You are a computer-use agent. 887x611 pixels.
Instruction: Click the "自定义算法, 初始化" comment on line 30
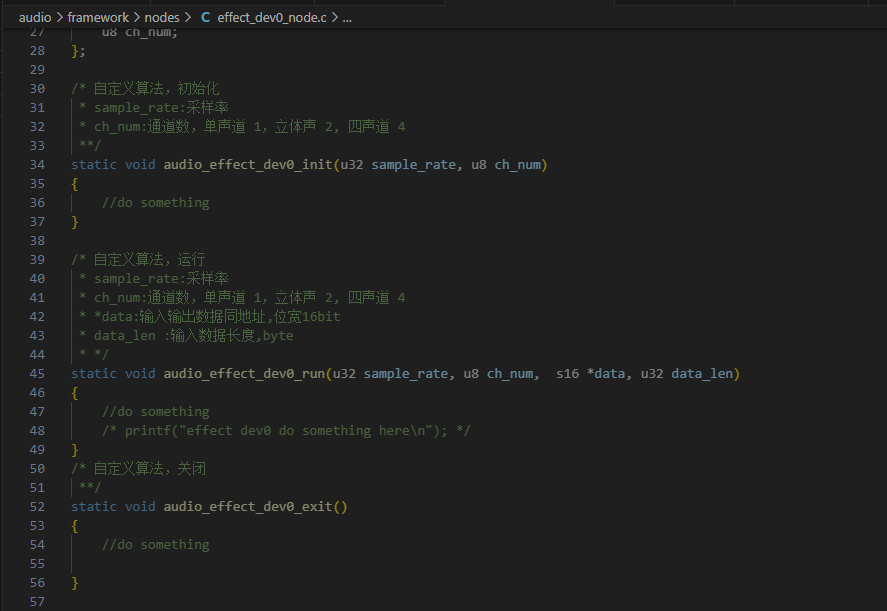click(145, 88)
